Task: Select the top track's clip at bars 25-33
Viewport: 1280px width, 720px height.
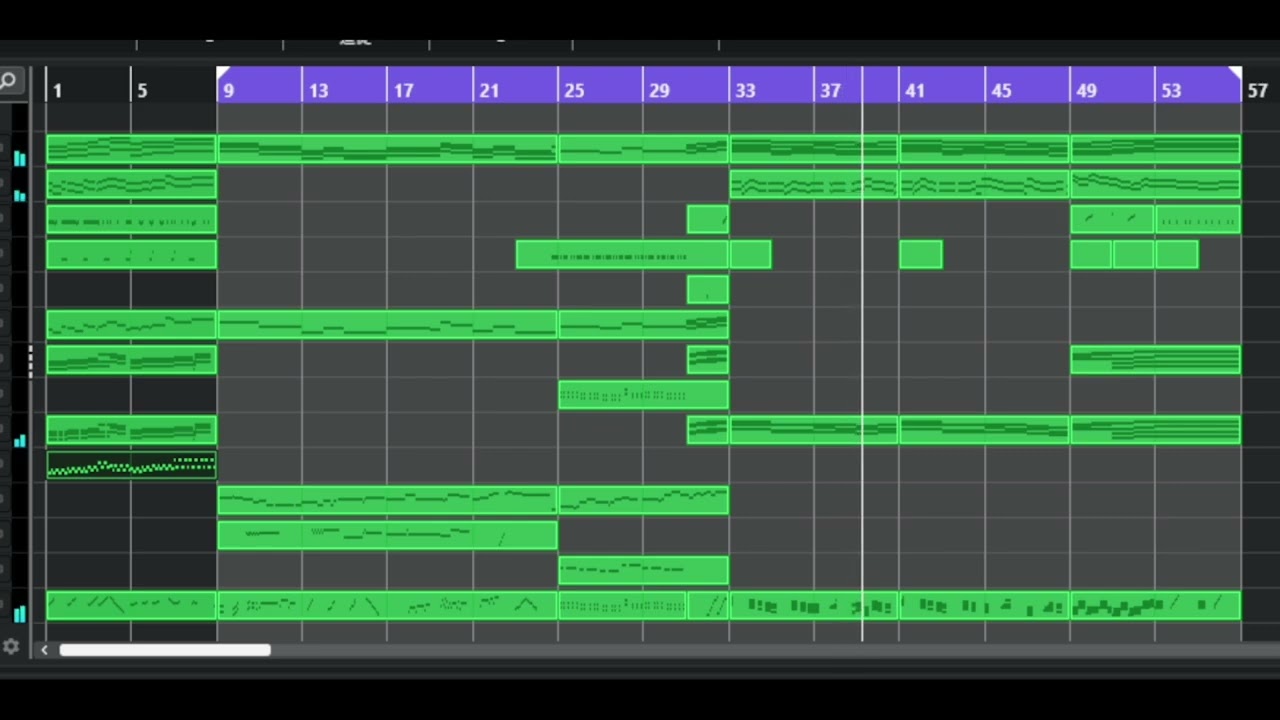Action: point(643,150)
